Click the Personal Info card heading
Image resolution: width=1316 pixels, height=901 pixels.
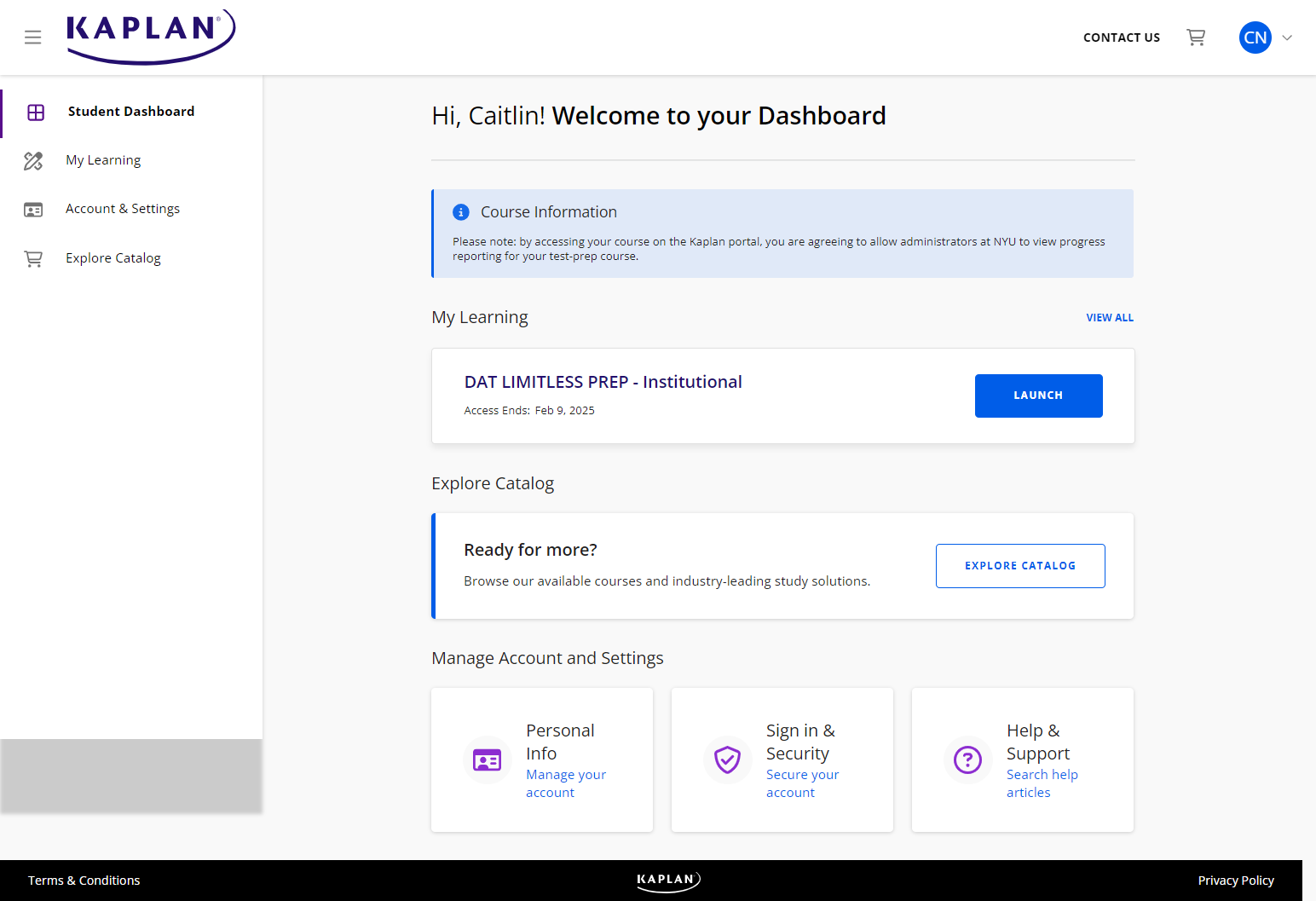(560, 742)
